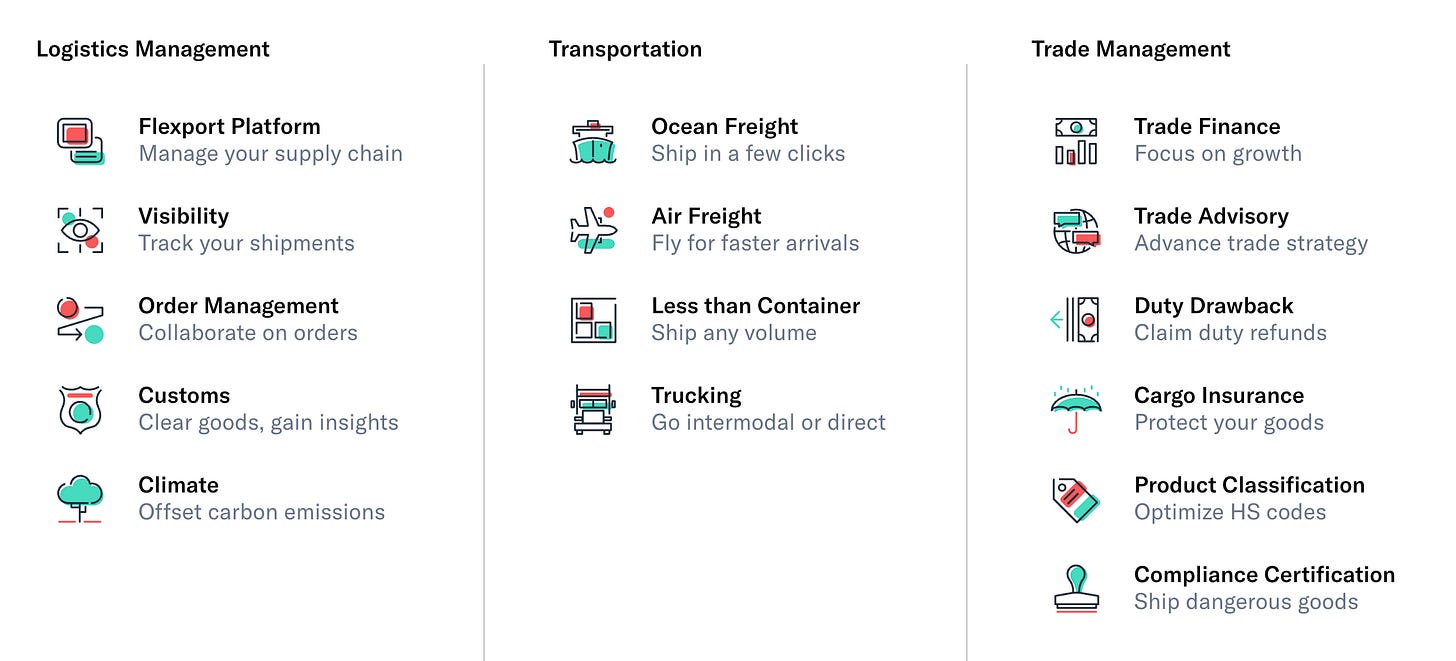Open the Duty Drawback link
The width and height of the screenshot is (1456, 661).
(x=1213, y=305)
